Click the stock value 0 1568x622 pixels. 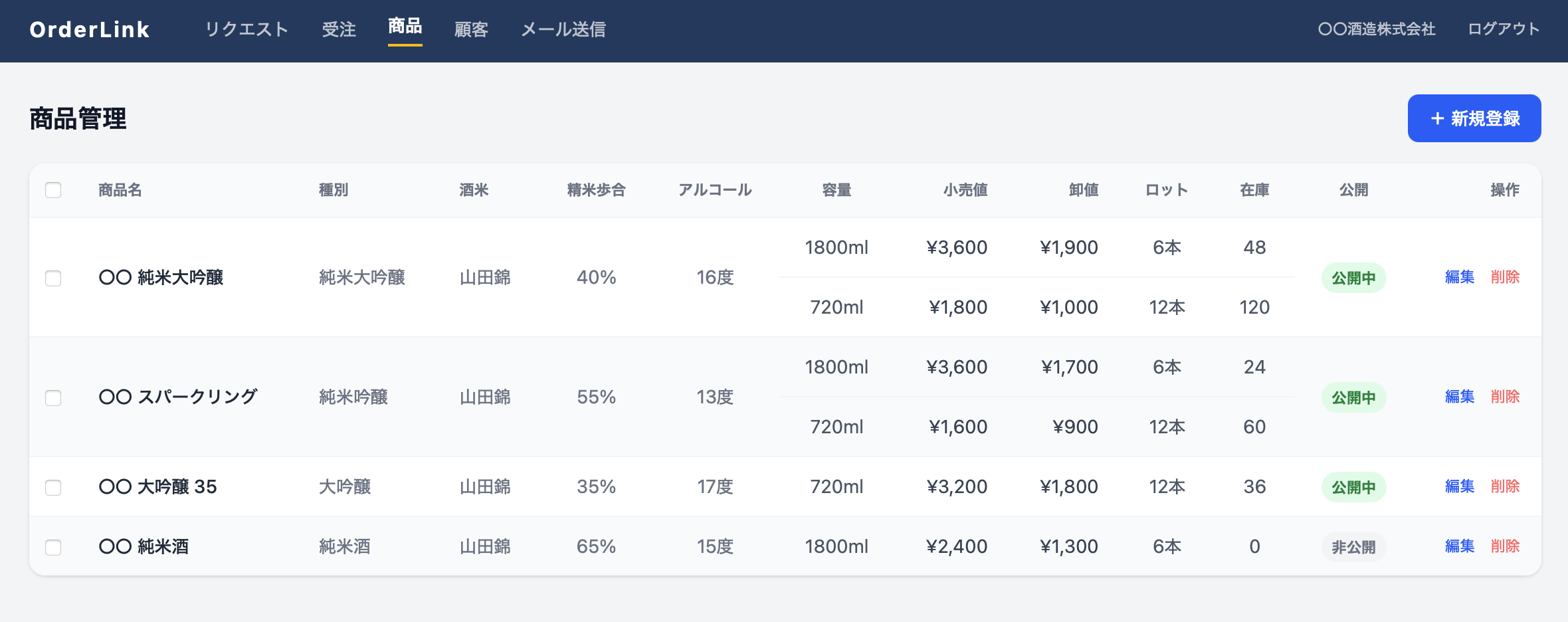[x=1254, y=546]
